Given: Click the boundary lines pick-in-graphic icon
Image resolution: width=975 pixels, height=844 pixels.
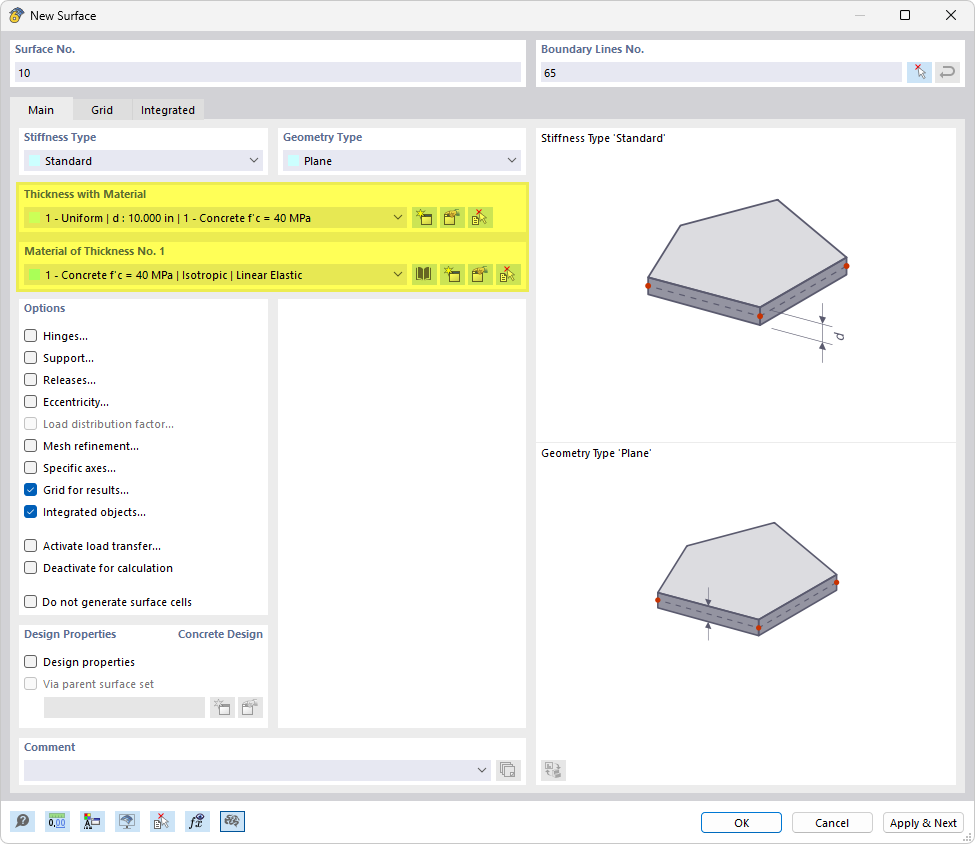Looking at the screenshot, I should pos(919,72).
